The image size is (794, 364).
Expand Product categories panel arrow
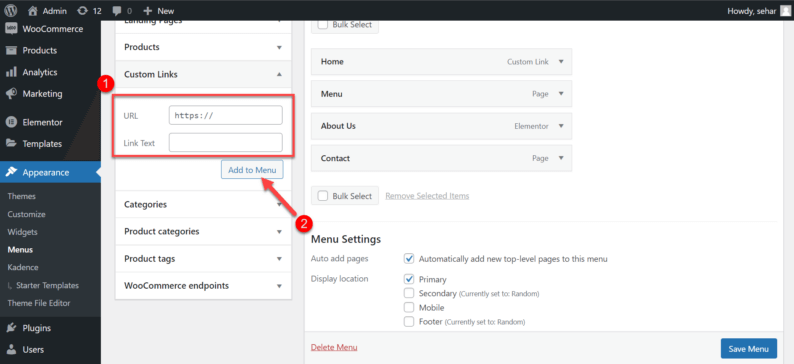pos(279,231)
